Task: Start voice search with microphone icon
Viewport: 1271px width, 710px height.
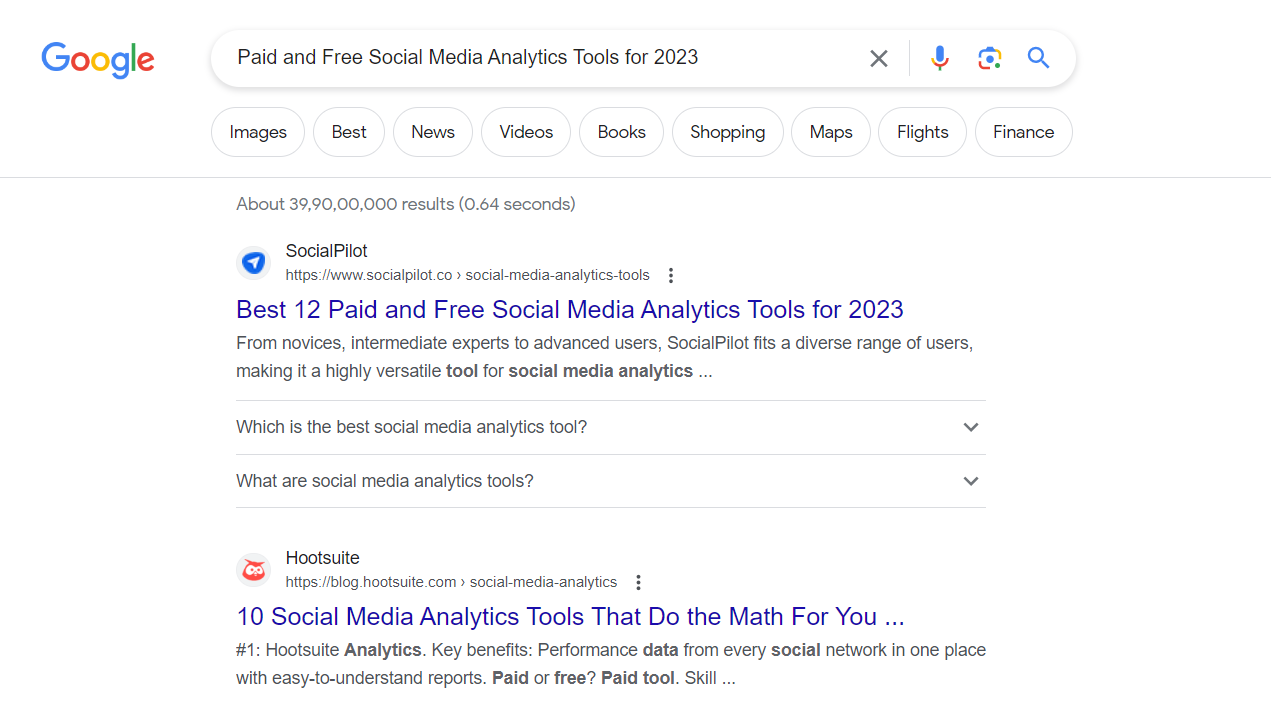Action: (939, 58)
